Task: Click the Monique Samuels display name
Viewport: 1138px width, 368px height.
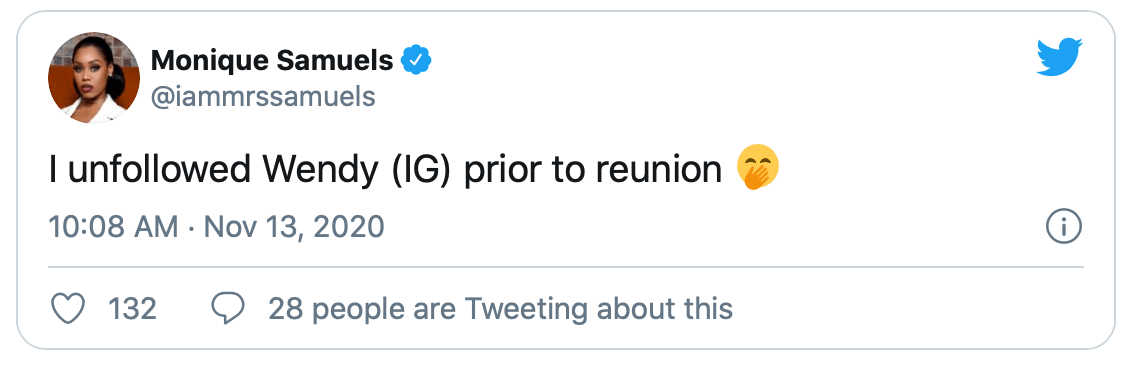Action: [x=271, y=61]
